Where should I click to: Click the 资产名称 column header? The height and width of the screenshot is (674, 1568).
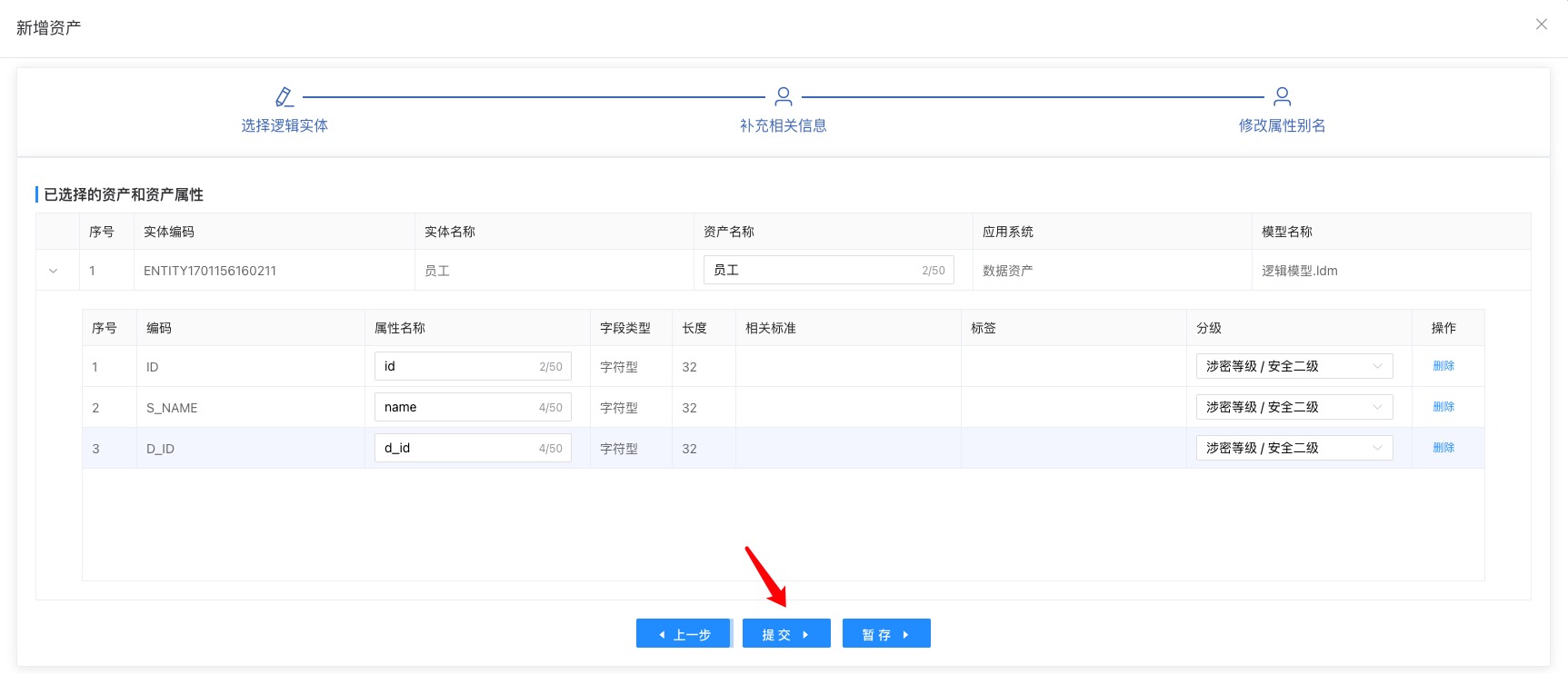pyautogui.click(x=729, y=232)
